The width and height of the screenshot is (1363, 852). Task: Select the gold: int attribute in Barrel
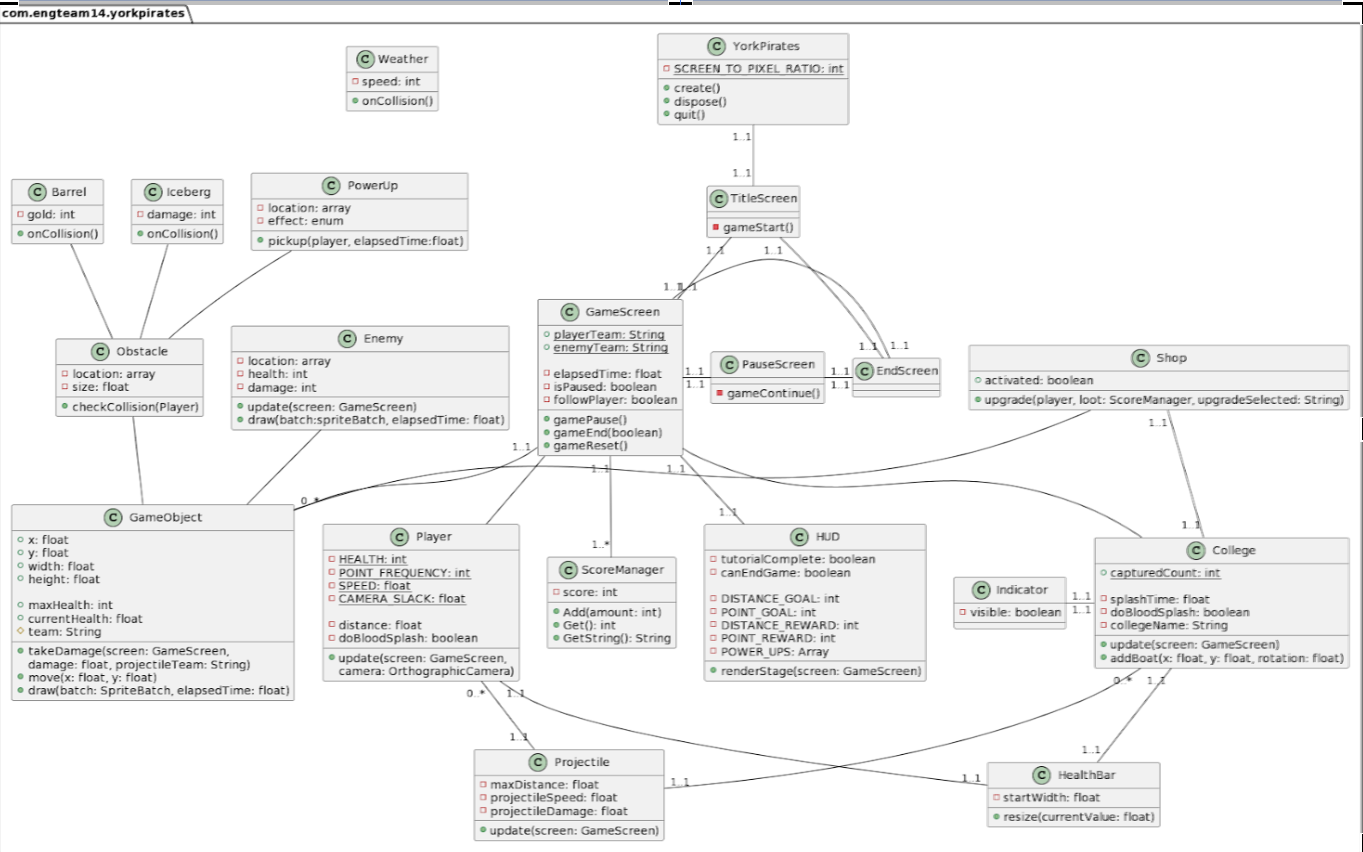tap(51, 214)
